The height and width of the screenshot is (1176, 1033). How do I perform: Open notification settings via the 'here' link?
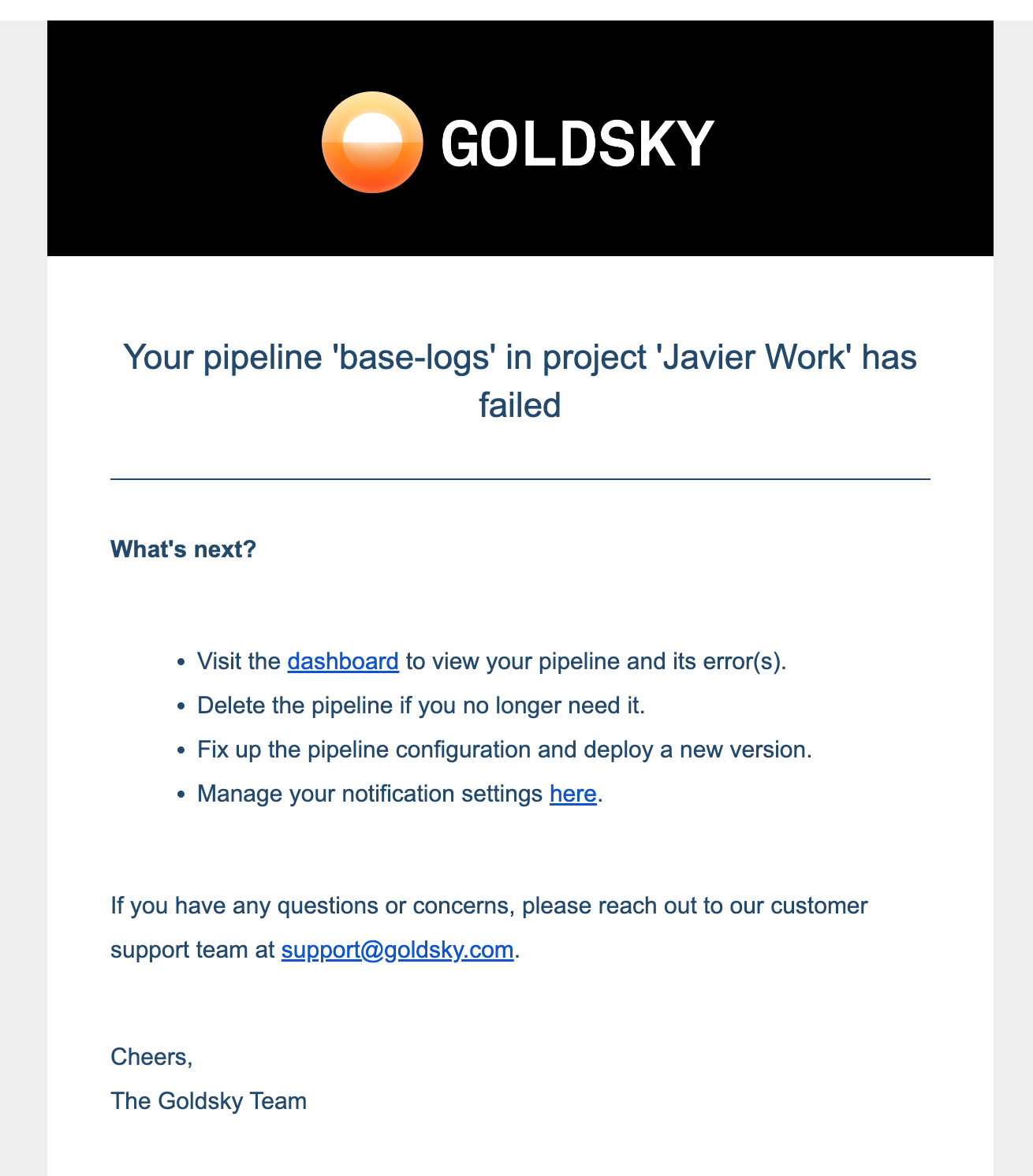(x=572, y=793)
